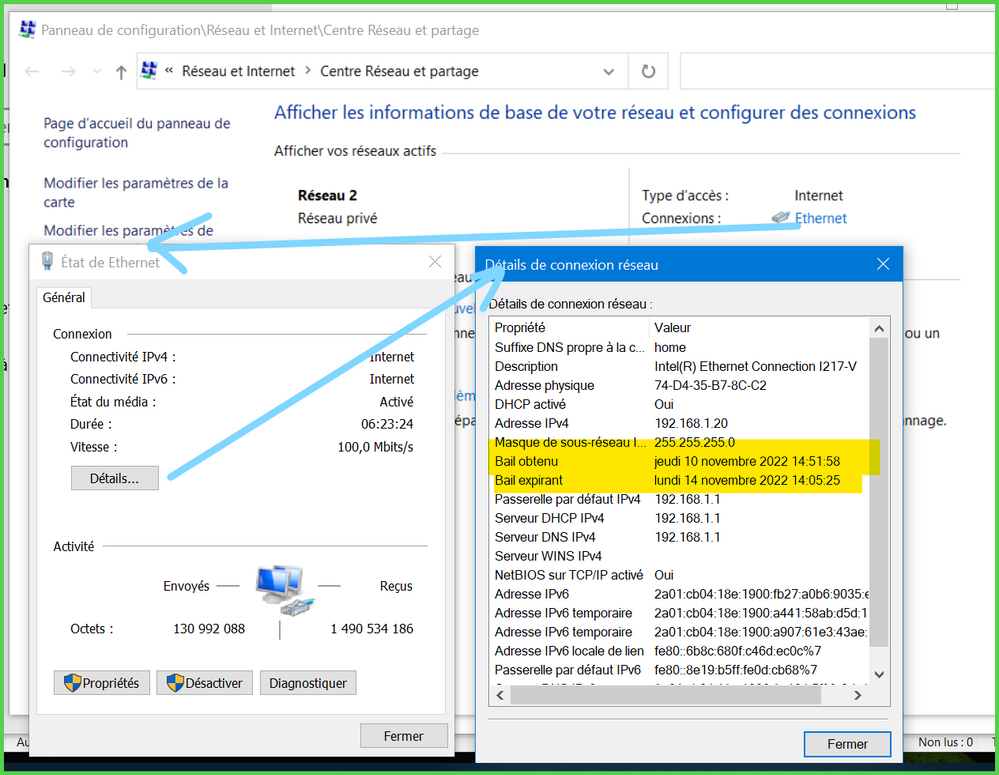The image size is (999, 775).
Task: Click left arrow of horizontal scrollbar
Action: tap(500, 695)
